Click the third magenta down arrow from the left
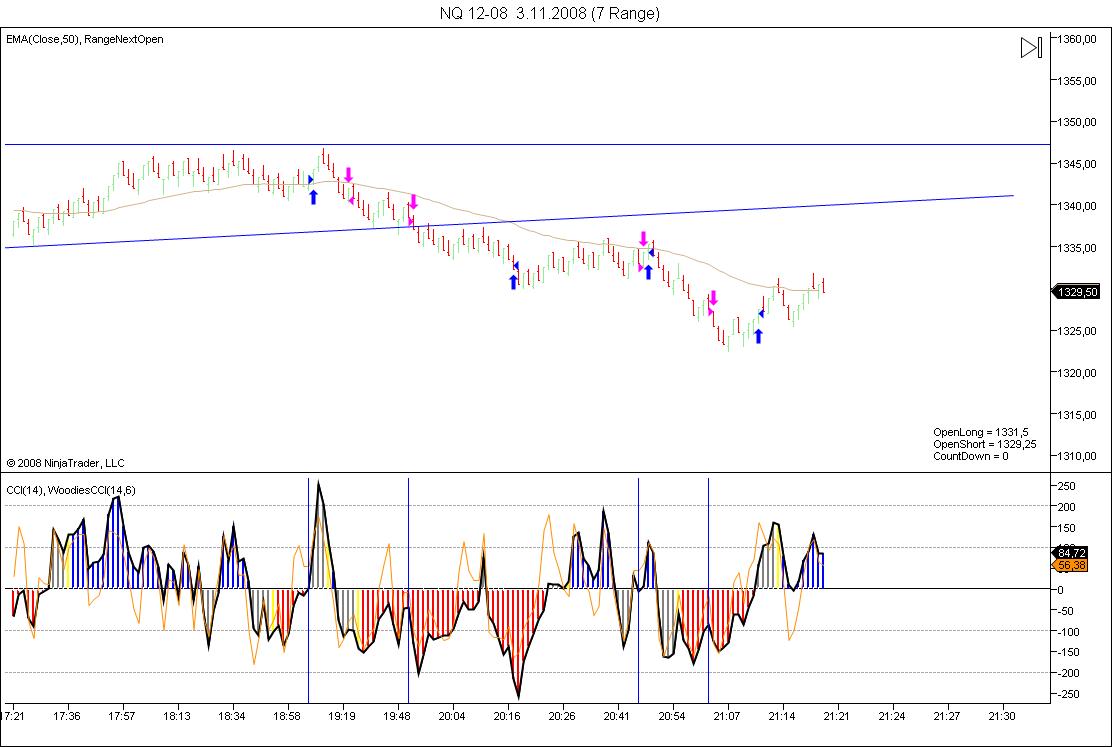The image size is (1112, 747). coord(644,239)
